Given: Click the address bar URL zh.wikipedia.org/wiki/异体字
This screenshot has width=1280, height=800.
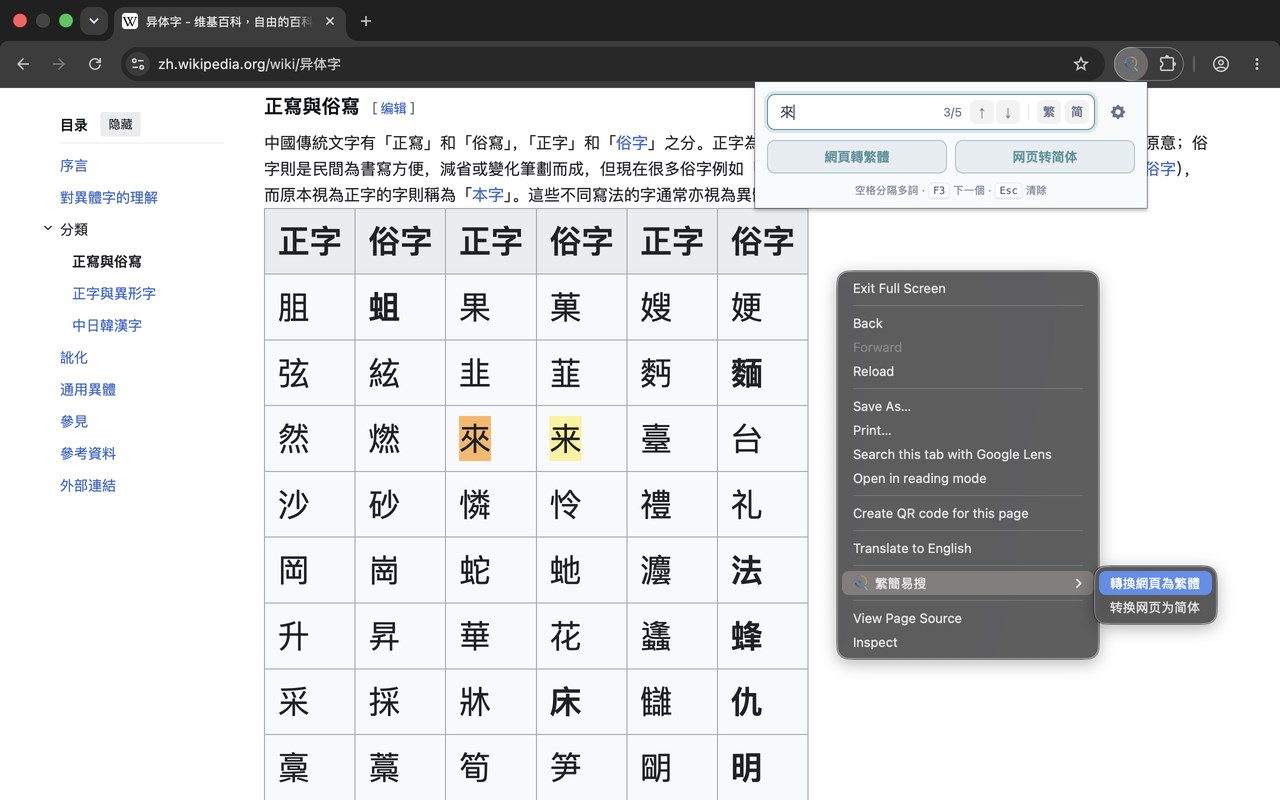Looking at the screenshot, I should tap(249, 64).
